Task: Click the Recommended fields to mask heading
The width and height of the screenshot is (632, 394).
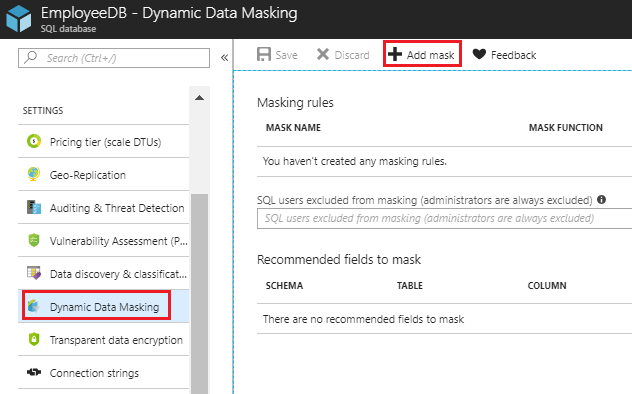Action: [339, 259]
